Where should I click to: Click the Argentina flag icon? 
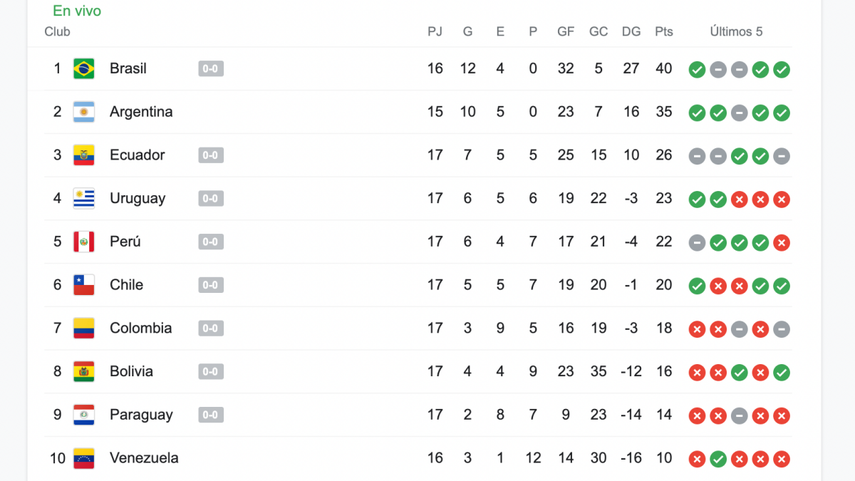click(84, 112)
